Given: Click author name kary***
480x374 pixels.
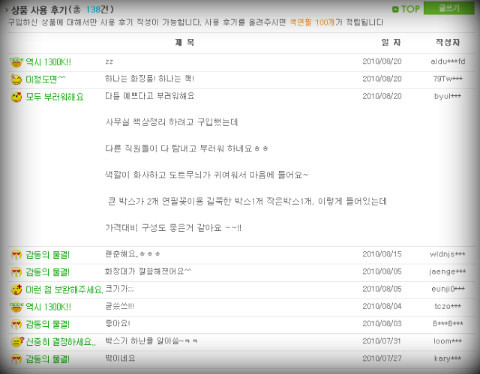Looking at the screenshot, I should point(448,358).
